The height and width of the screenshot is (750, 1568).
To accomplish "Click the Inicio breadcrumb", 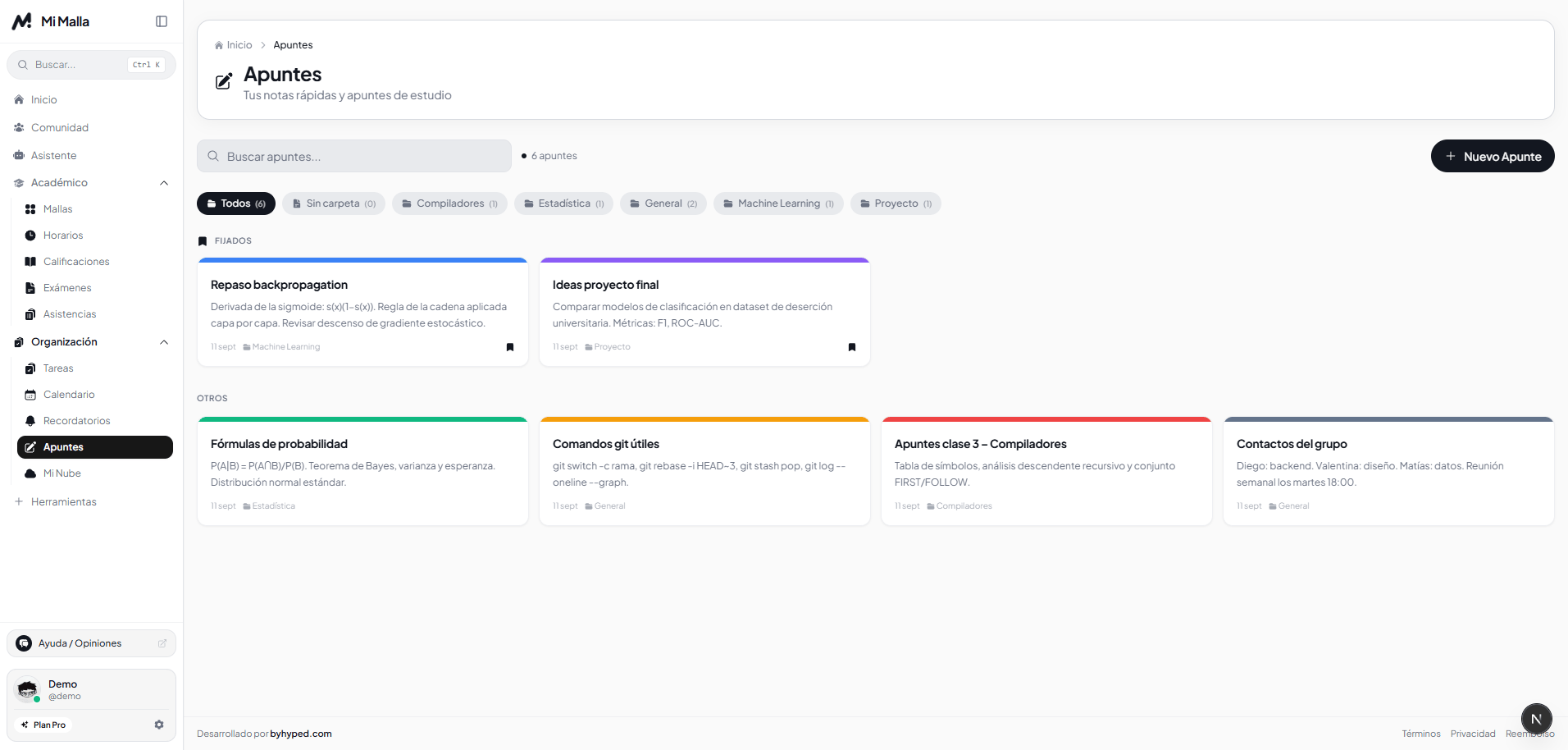I will point(234,45).
